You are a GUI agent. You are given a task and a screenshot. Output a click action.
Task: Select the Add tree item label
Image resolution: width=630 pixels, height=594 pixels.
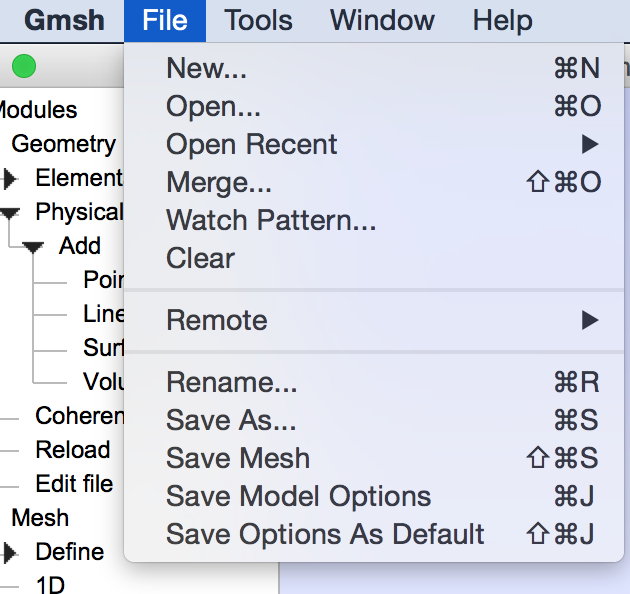point(80,246)
